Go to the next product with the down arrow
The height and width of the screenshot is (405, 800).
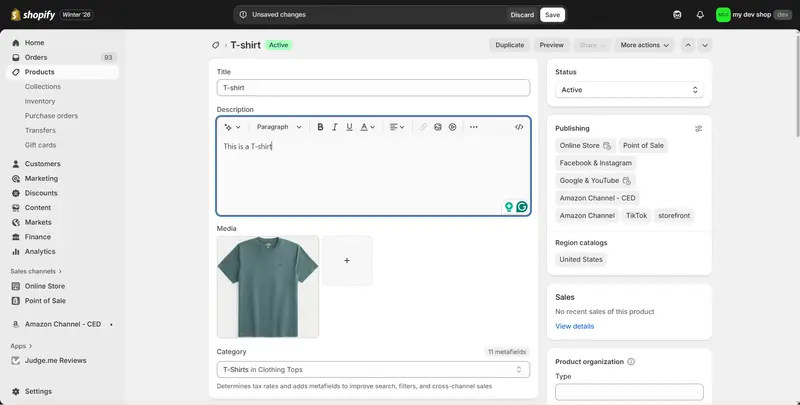tap(705, 45)
